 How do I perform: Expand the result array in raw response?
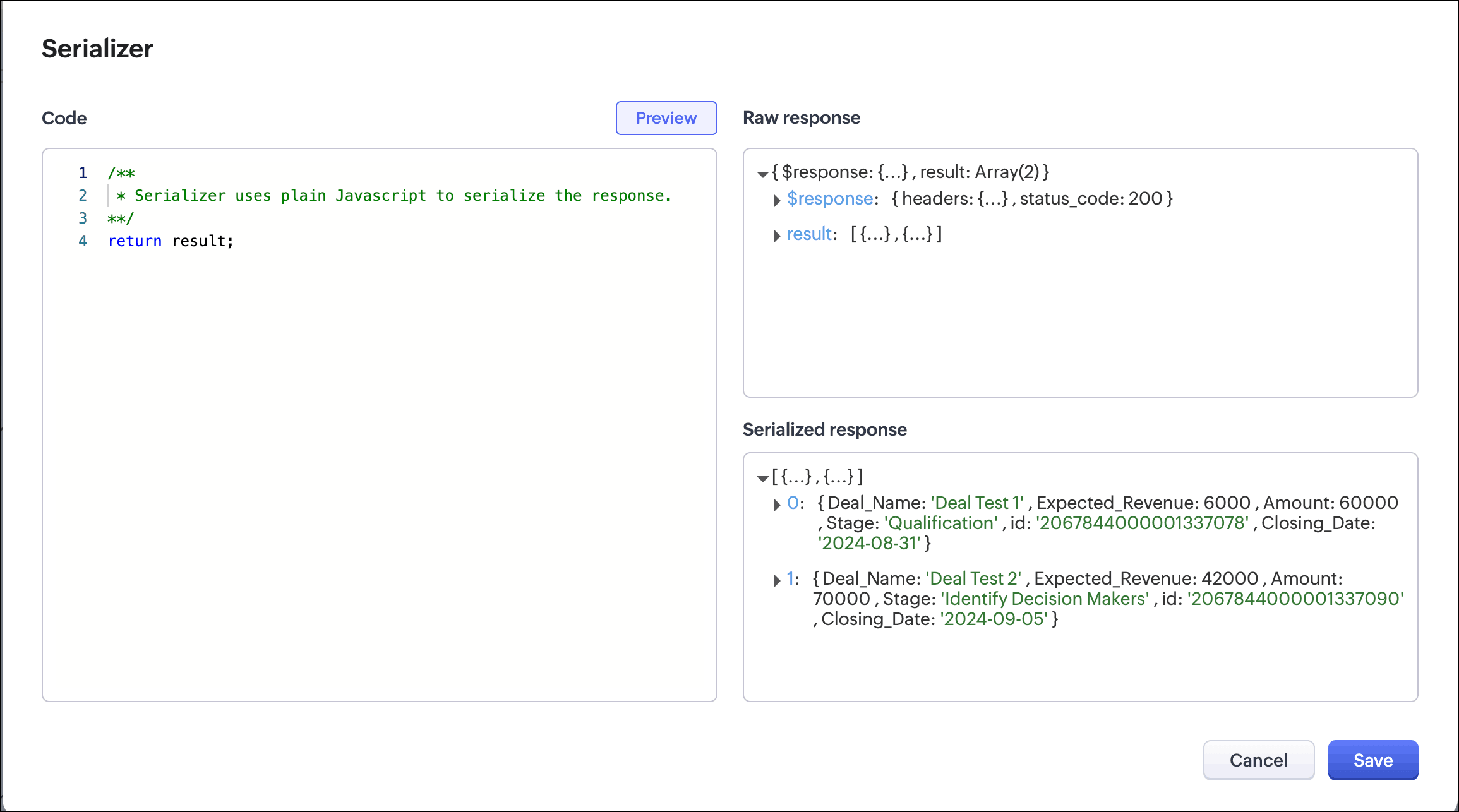(x=777, y=236)
